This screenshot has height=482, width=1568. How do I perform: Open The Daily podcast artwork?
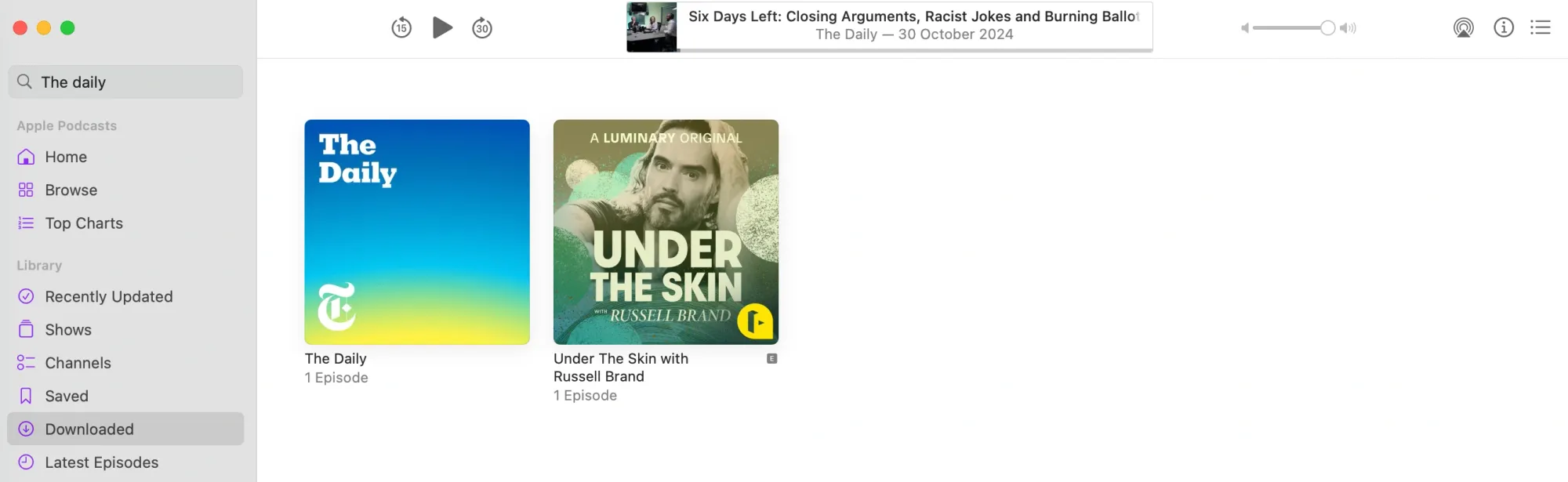pos(417,232)
